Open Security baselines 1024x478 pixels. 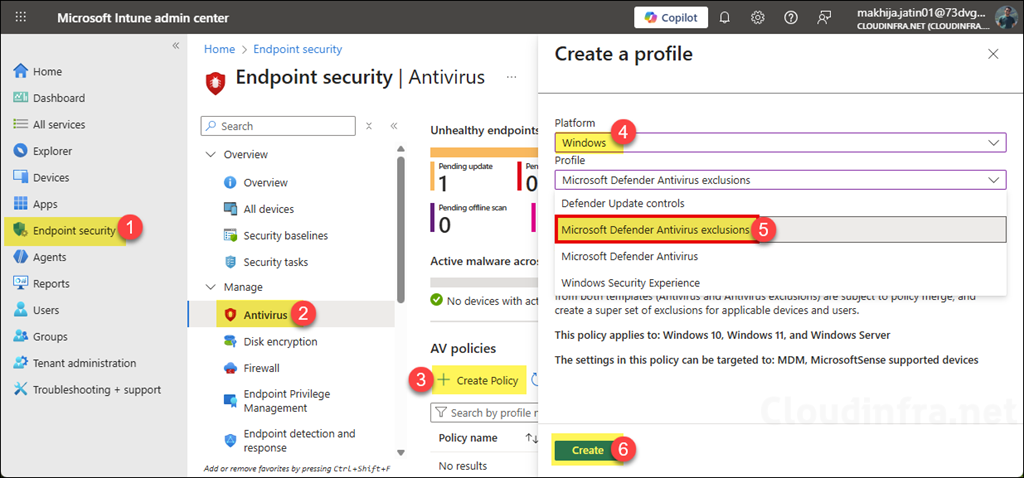[285, 236]
